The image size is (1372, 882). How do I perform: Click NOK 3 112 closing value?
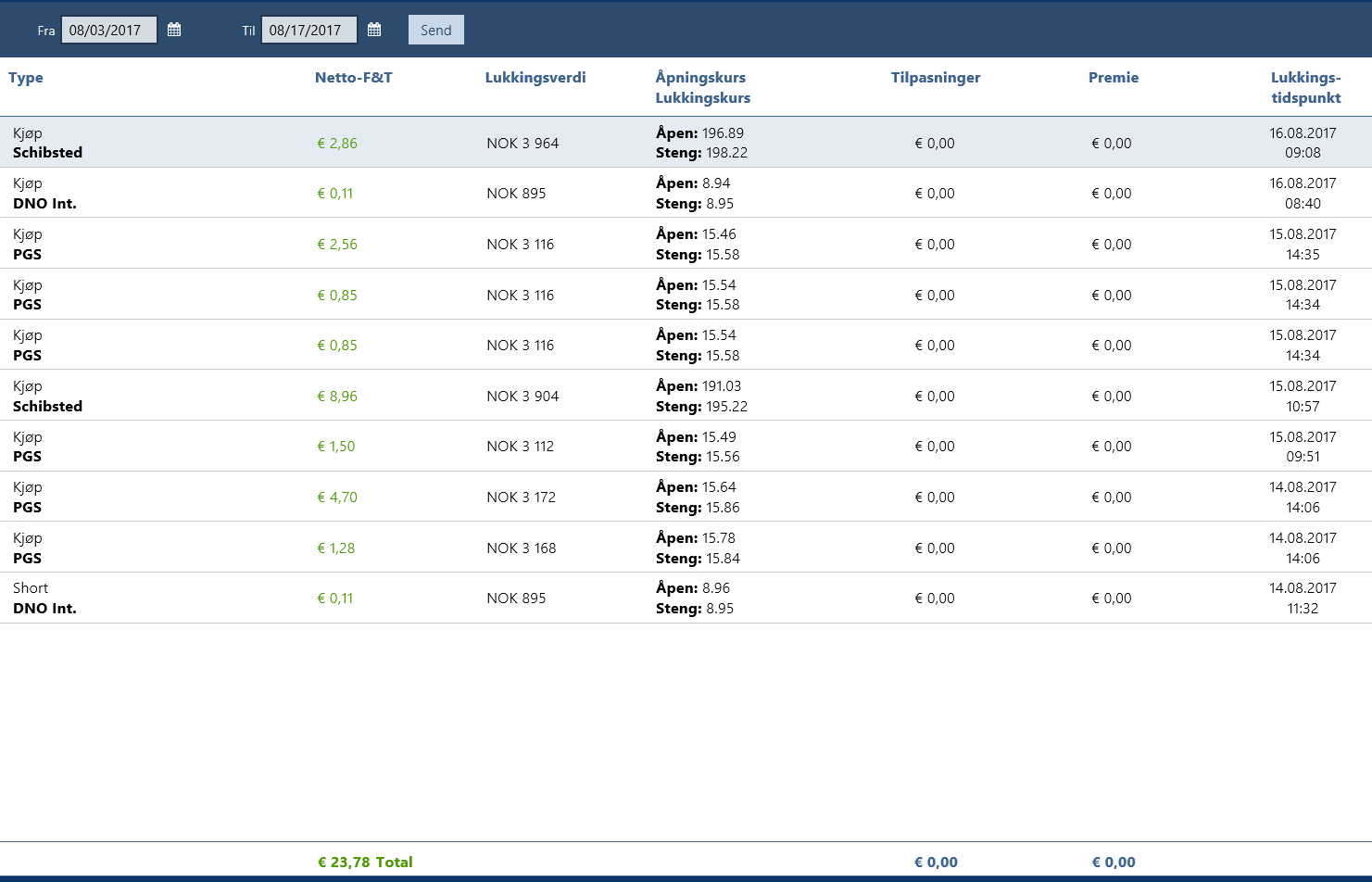(x=521, y=447)
